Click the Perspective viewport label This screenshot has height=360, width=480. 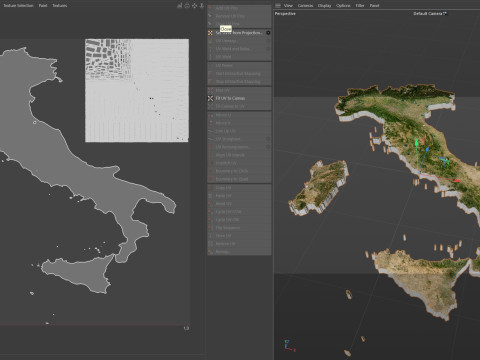(285, 14)
